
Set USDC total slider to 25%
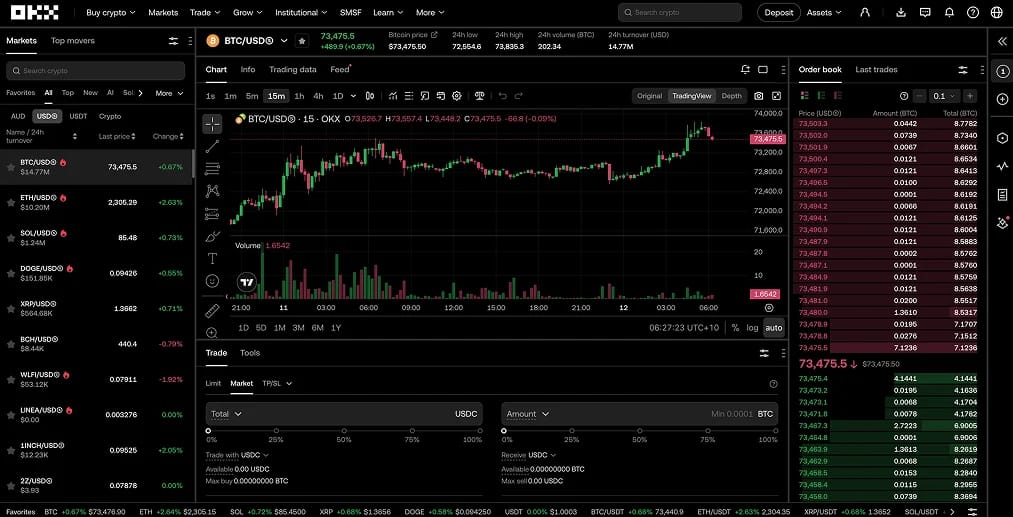(277, 430)
